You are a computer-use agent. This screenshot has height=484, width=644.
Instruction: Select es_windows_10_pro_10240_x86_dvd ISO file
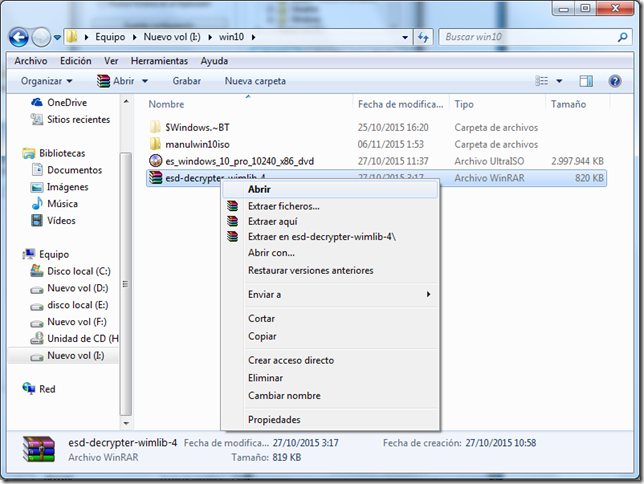pos(239,161)
